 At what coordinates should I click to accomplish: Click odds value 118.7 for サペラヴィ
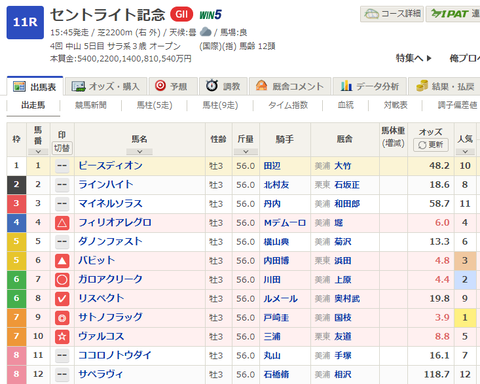[437, 375]
